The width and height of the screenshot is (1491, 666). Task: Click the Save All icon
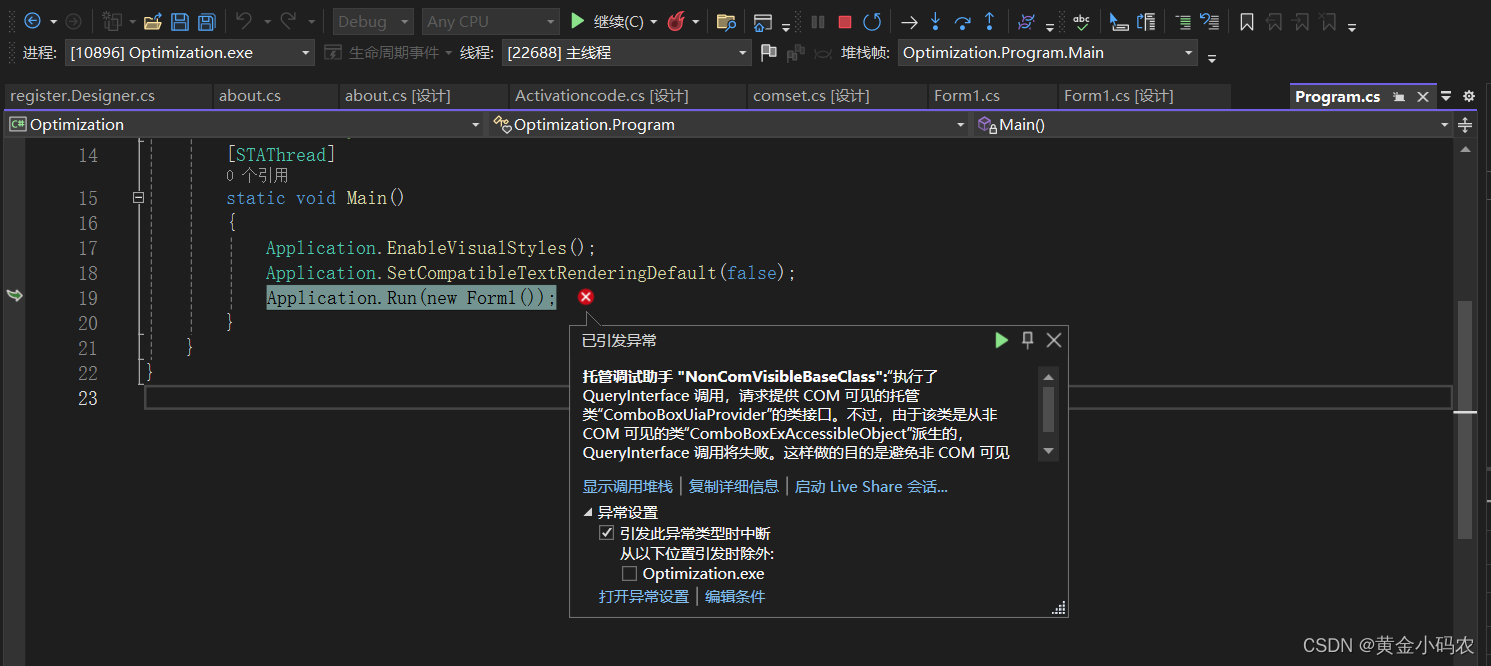pyautogui.click(x=206, y=21)
